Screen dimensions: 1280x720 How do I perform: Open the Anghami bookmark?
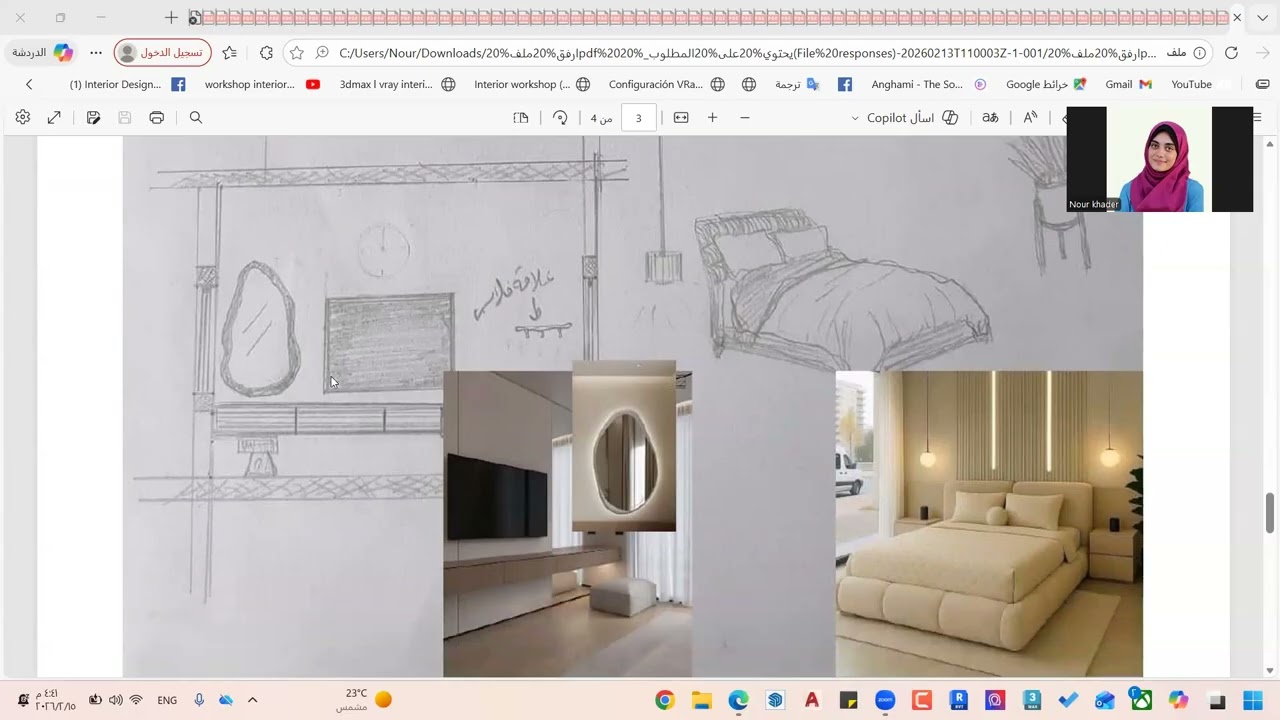(x=929, y=85)
